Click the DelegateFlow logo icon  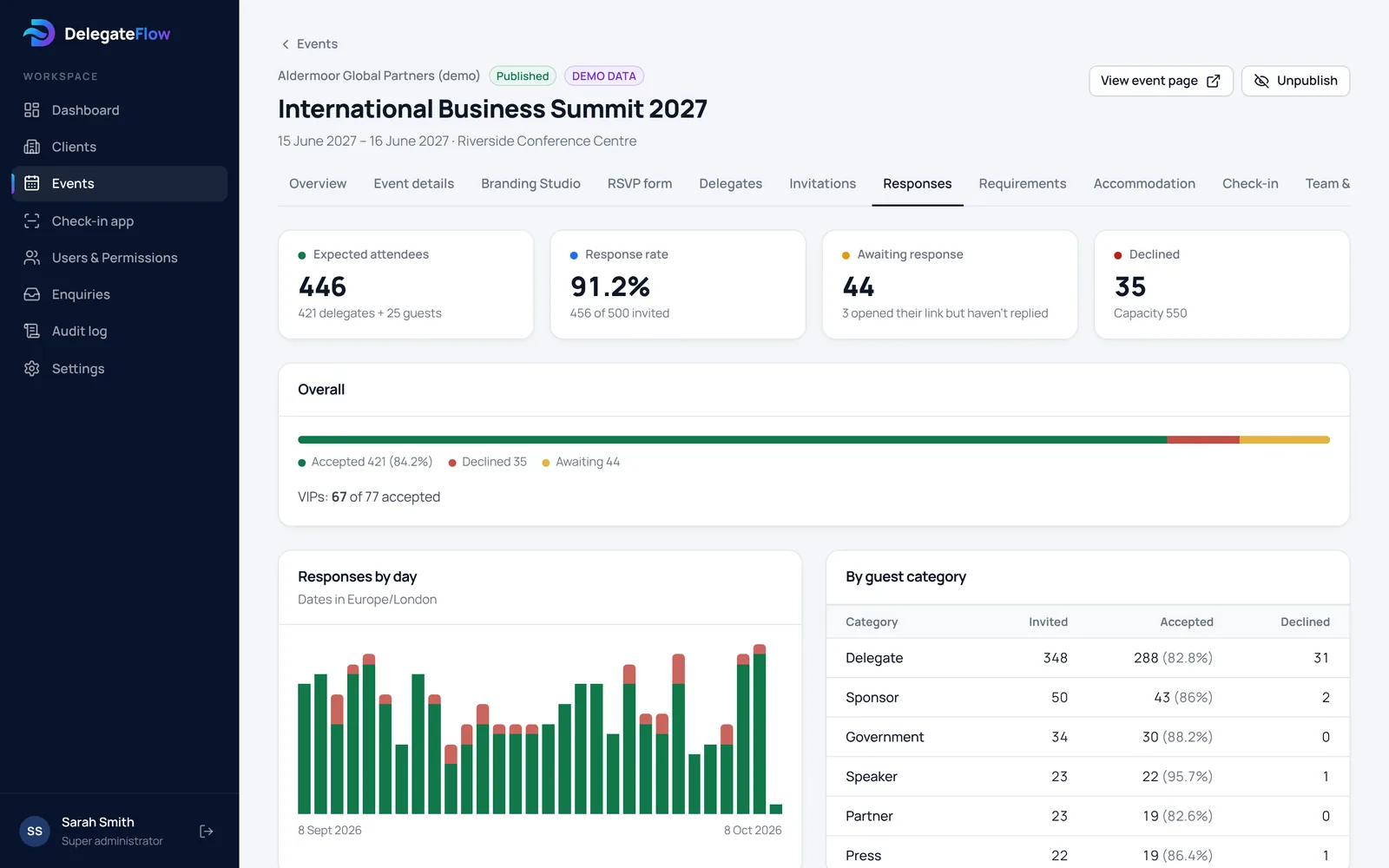(x=38, y=33)
